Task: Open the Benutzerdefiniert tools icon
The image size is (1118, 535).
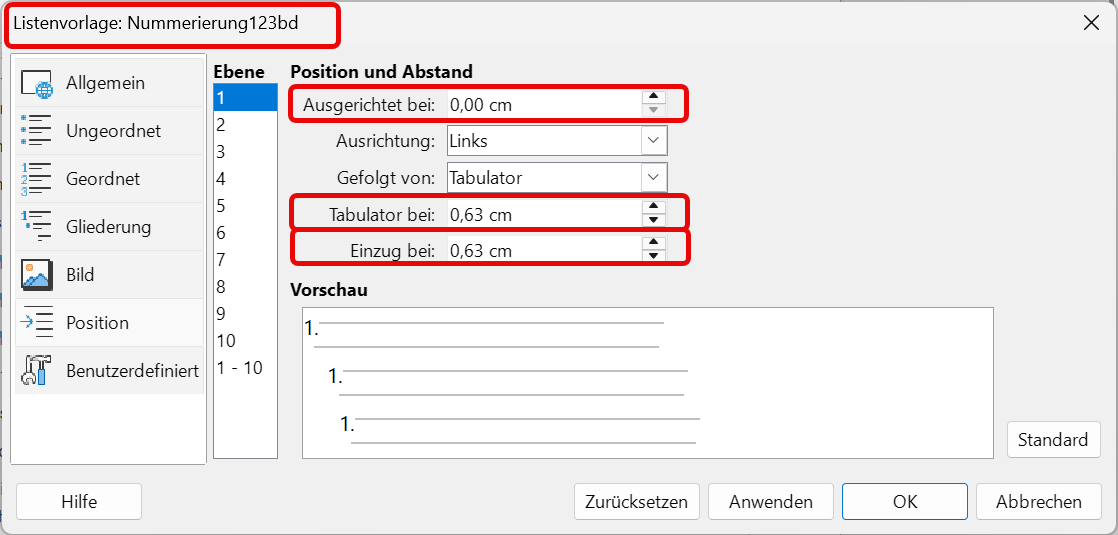Action: tap(36, 371)
